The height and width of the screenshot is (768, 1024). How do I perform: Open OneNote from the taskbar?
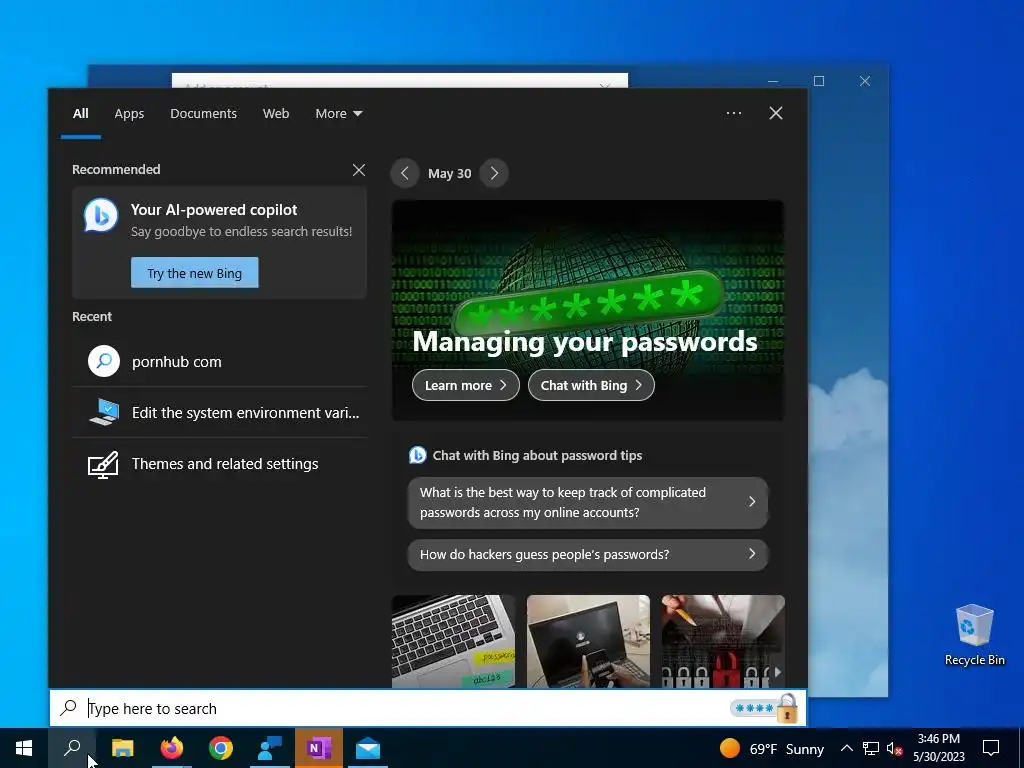[319, 748]
